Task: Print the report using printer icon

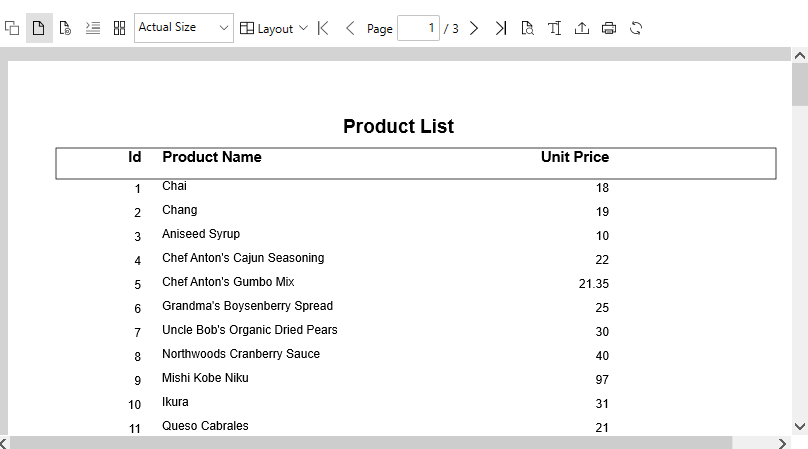Action: 609,28
